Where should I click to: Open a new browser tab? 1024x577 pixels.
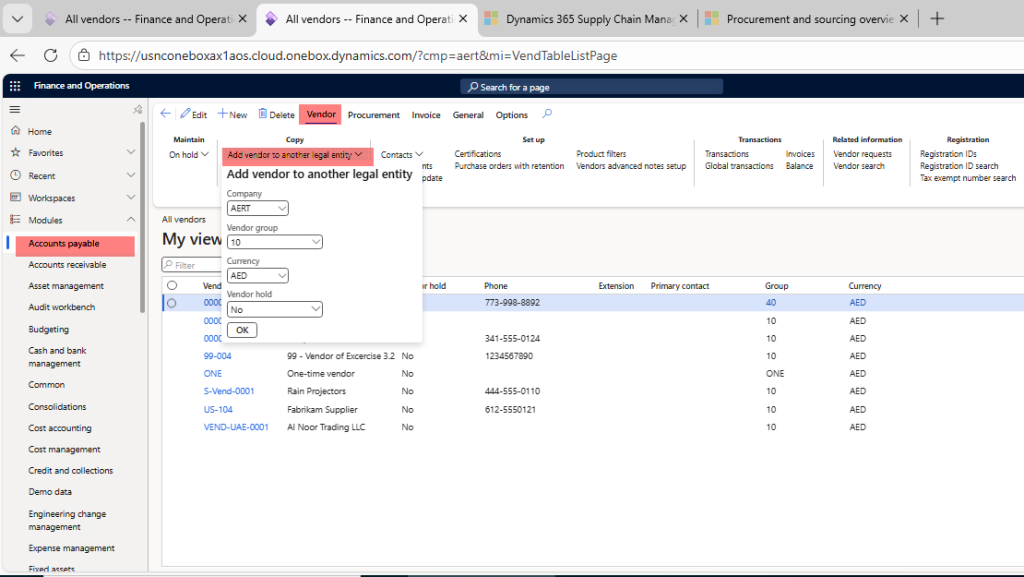936,19
